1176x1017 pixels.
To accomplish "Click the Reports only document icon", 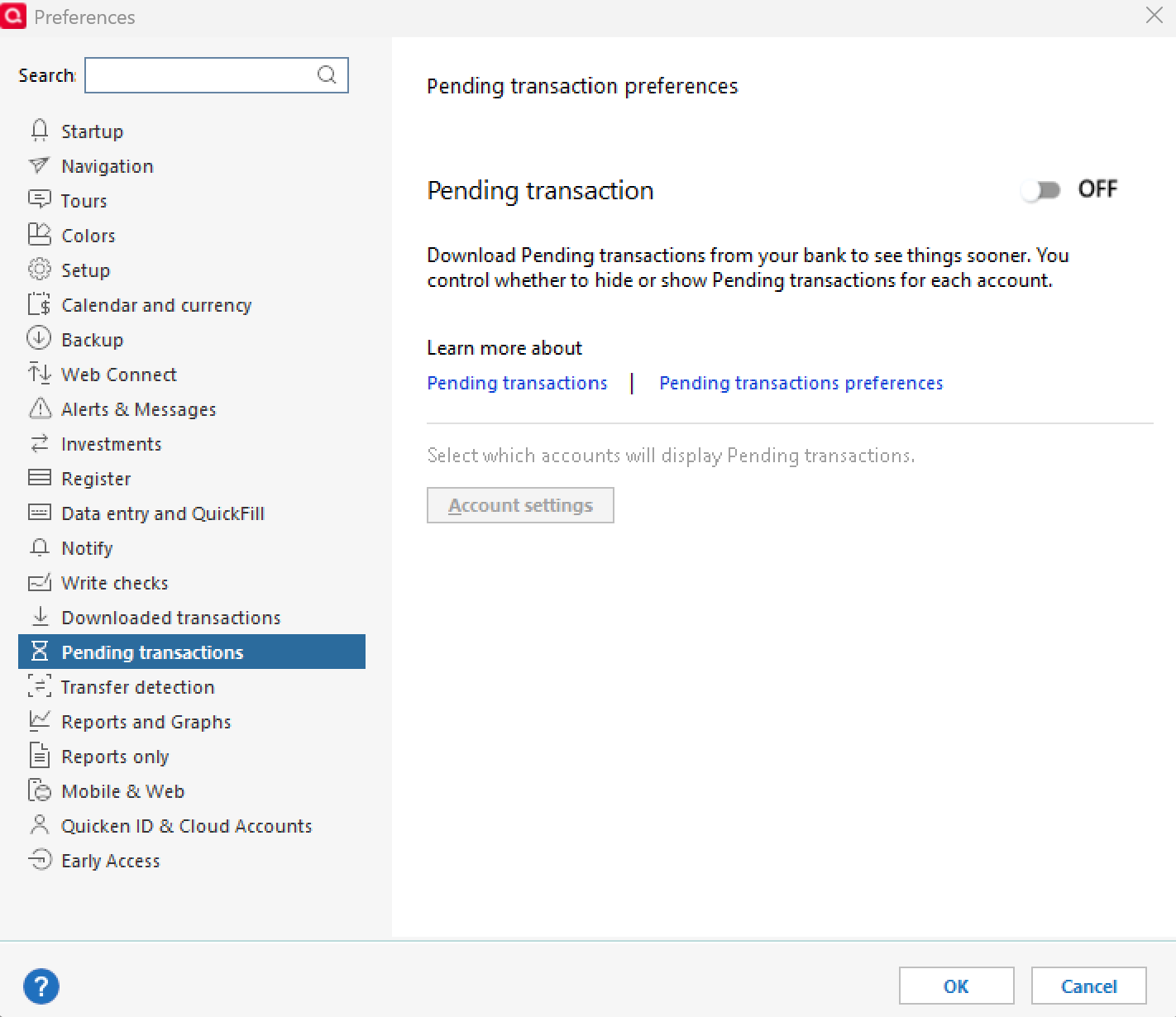I will pos(39,755).
